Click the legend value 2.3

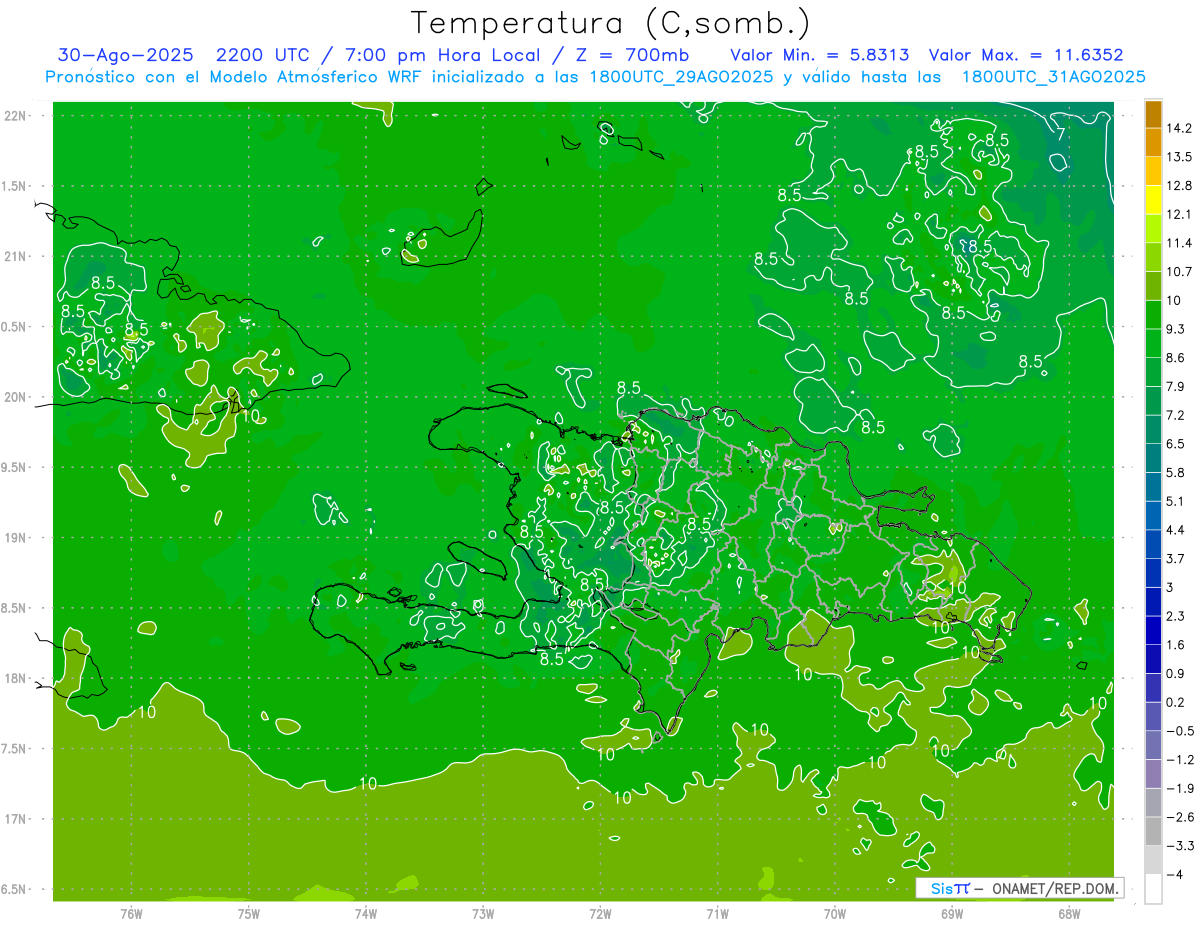tap(1176, 616)
